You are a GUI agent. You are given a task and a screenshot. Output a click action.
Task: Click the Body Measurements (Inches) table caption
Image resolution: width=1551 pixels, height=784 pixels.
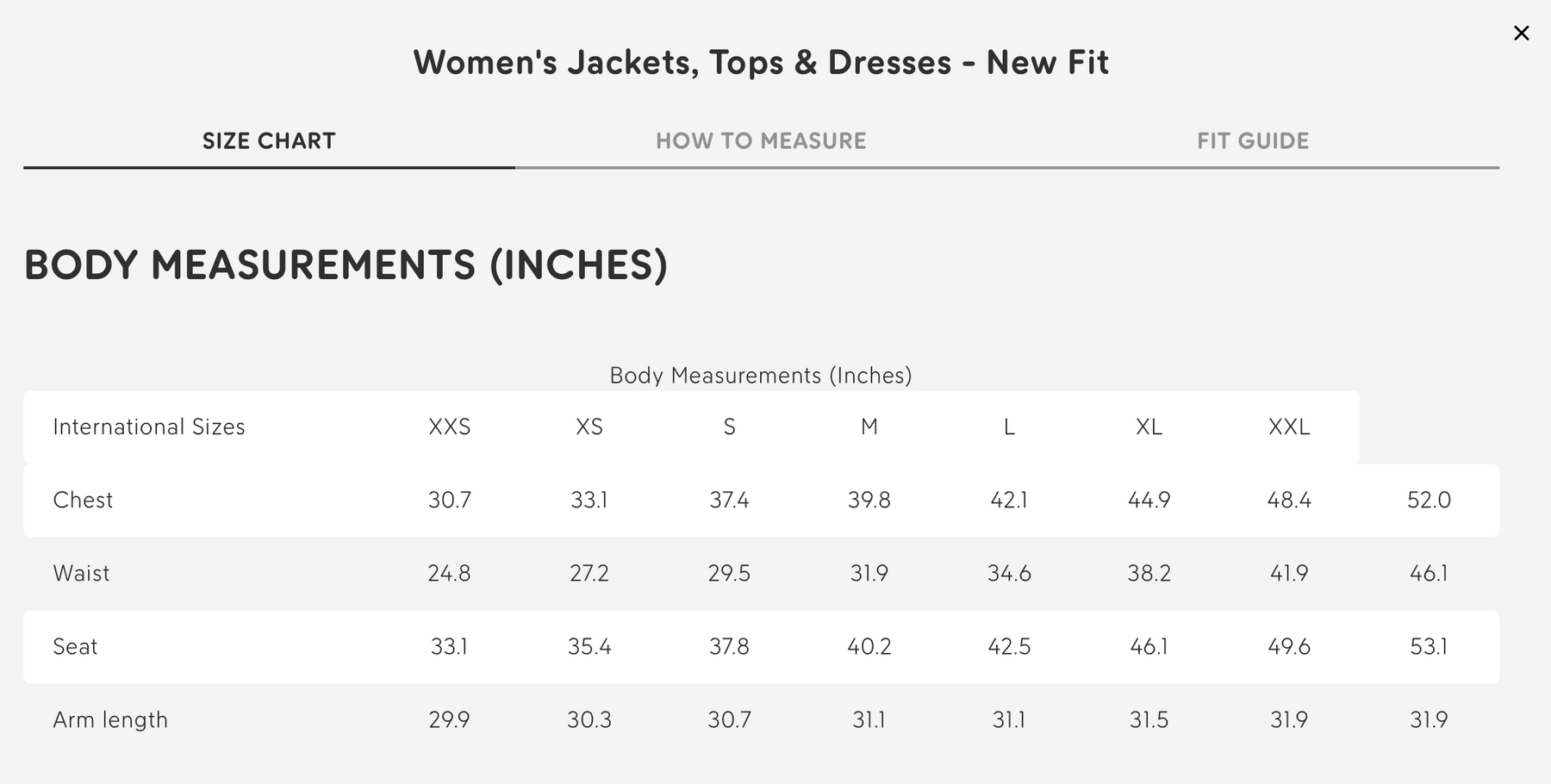pos(761,376)
